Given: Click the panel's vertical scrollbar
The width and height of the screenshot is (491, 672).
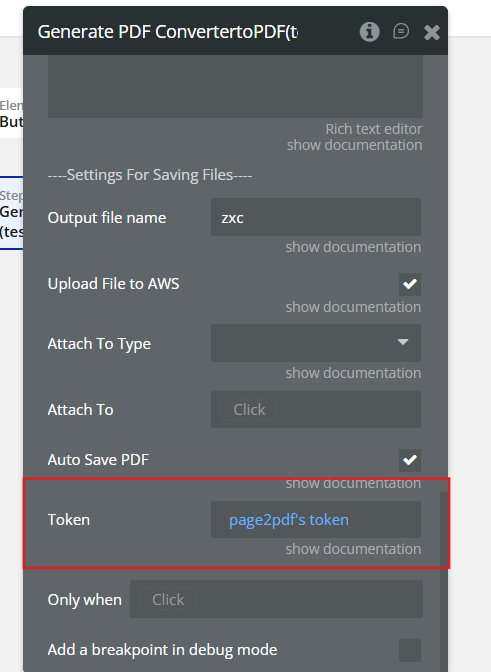Looking at the screenshot, I should coord(443,582).
